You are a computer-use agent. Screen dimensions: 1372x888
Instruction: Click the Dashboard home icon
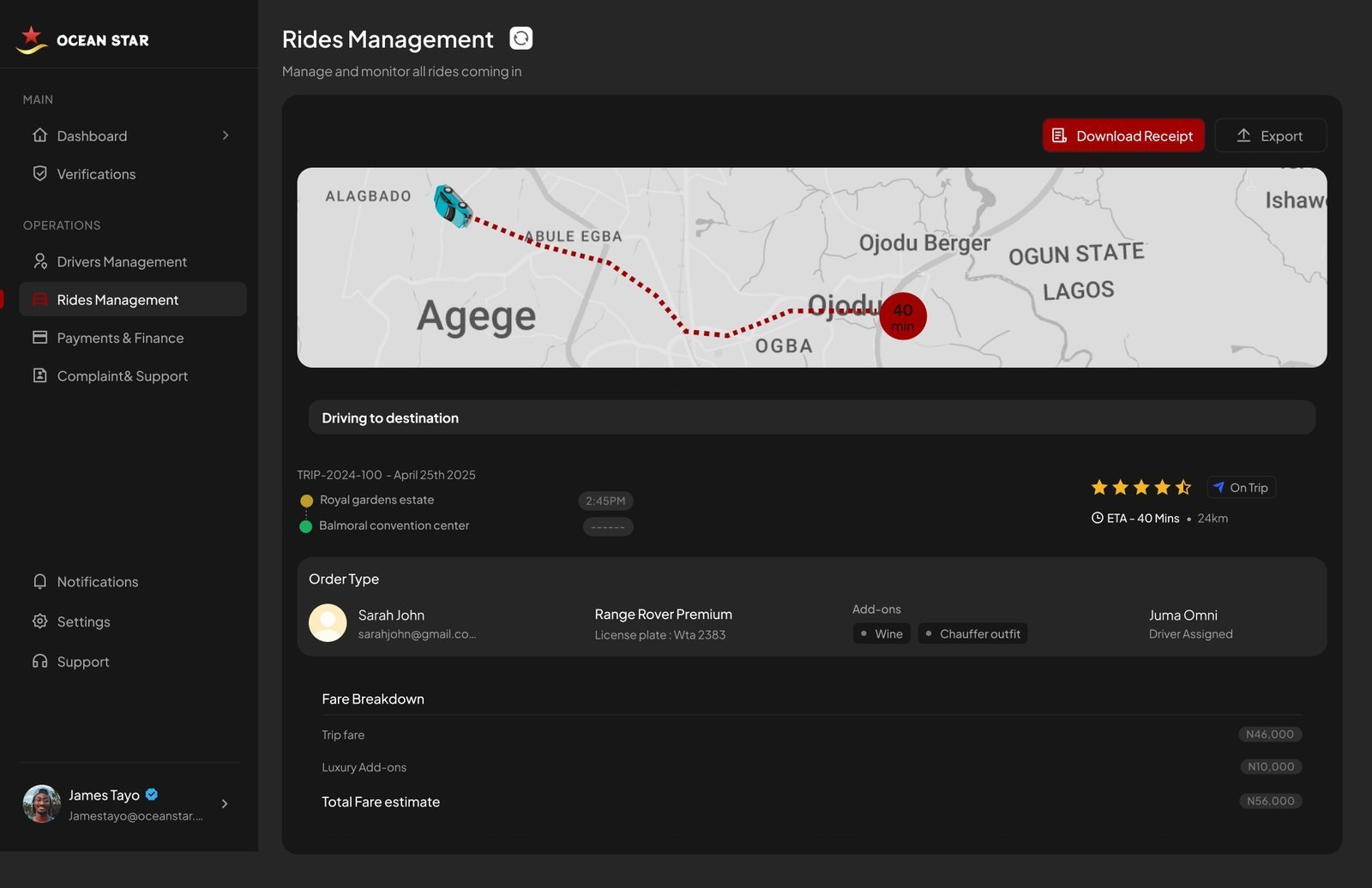coord(39,135)
